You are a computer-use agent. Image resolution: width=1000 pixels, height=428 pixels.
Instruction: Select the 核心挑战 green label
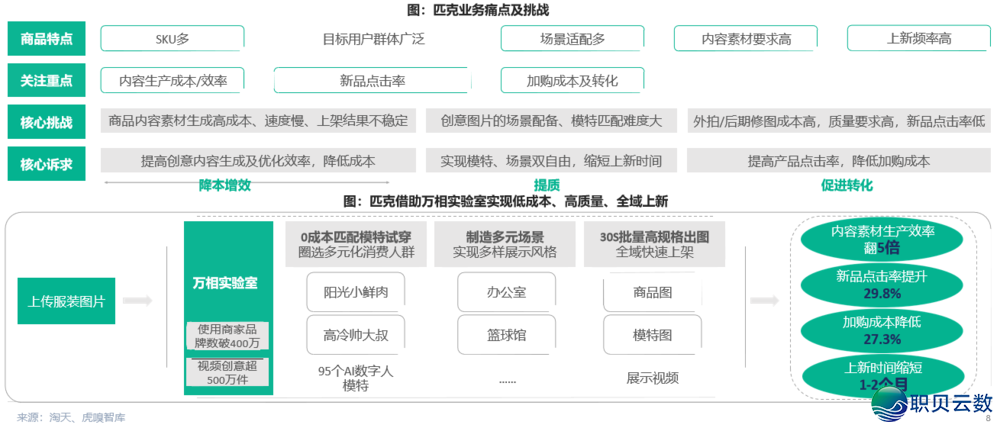46,122
